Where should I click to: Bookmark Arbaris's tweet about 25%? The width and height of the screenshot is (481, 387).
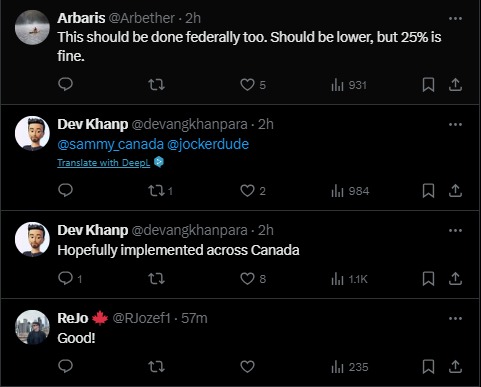428,85
